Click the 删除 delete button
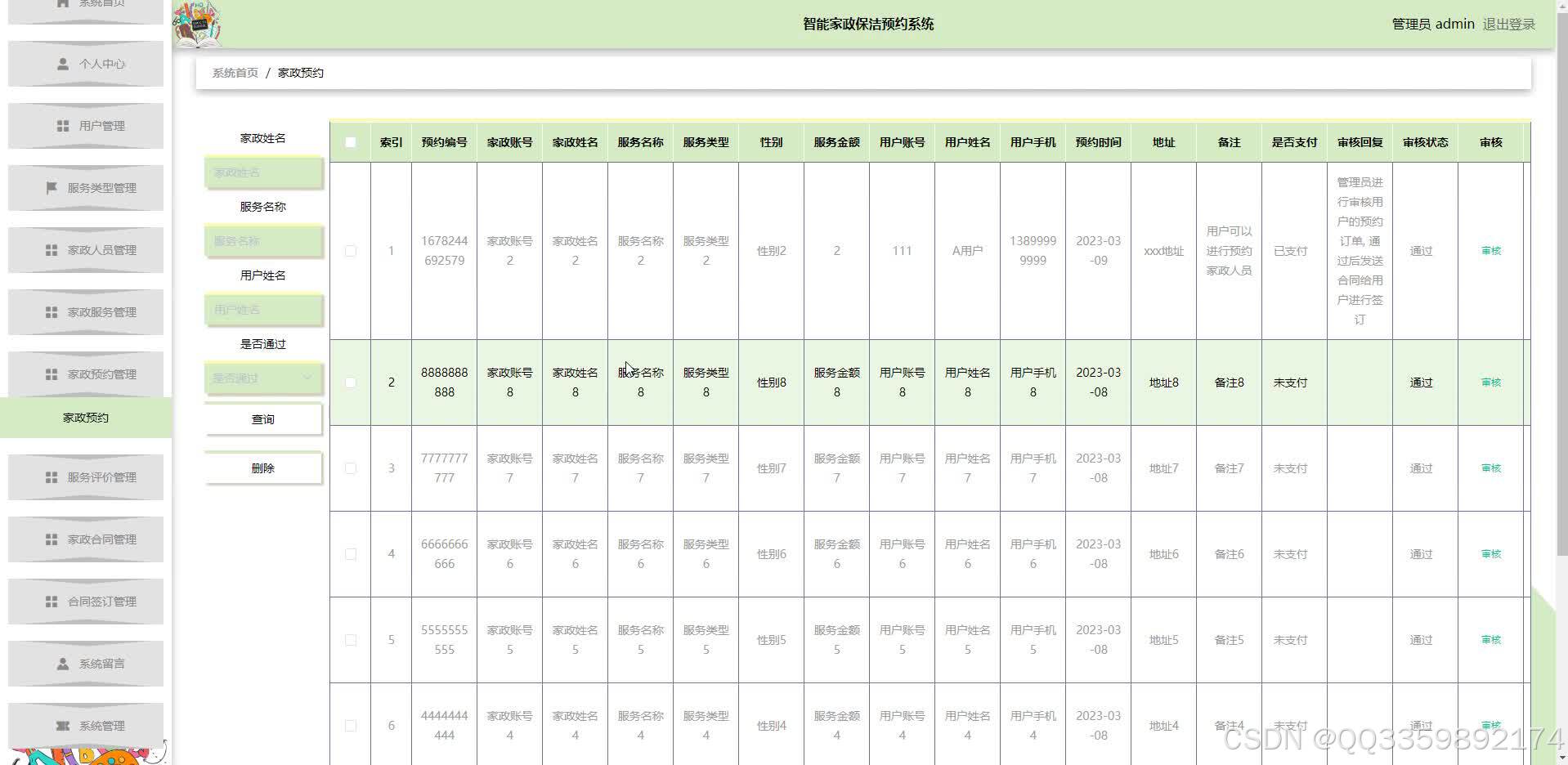1568x765 pixels. click(263, 468)
